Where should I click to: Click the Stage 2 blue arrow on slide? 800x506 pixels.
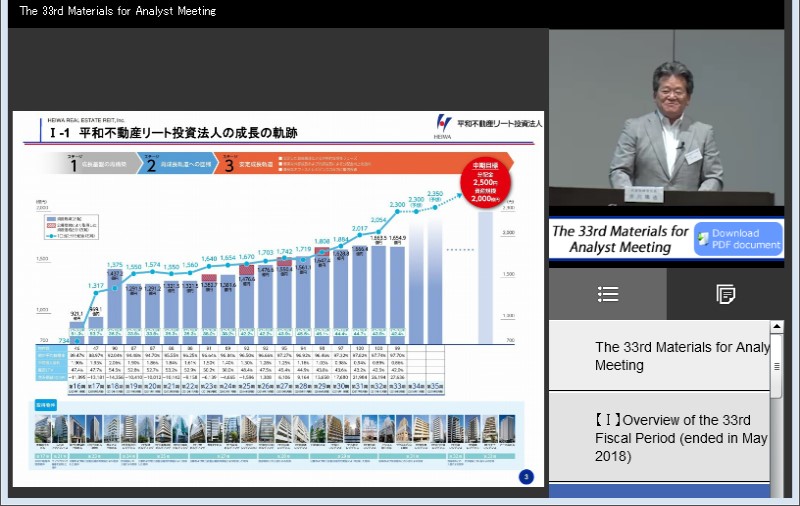tap(178, 164)
